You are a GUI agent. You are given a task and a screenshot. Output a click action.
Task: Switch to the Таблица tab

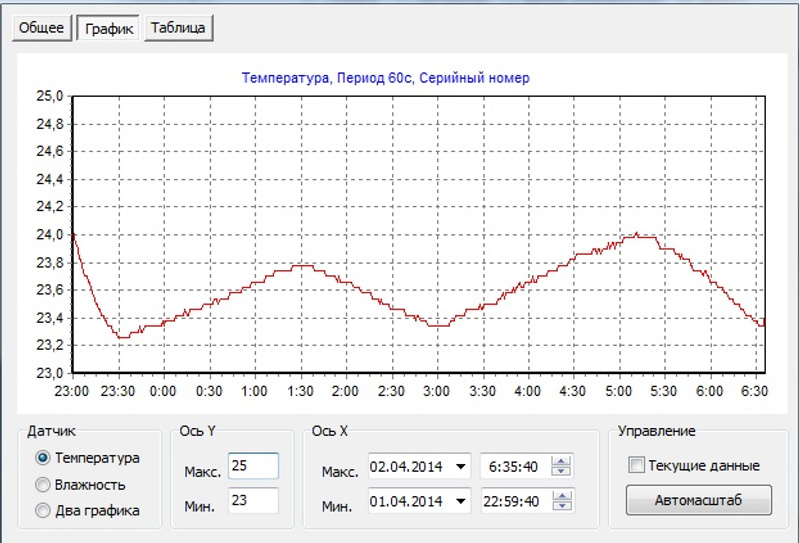coord(180,27)
